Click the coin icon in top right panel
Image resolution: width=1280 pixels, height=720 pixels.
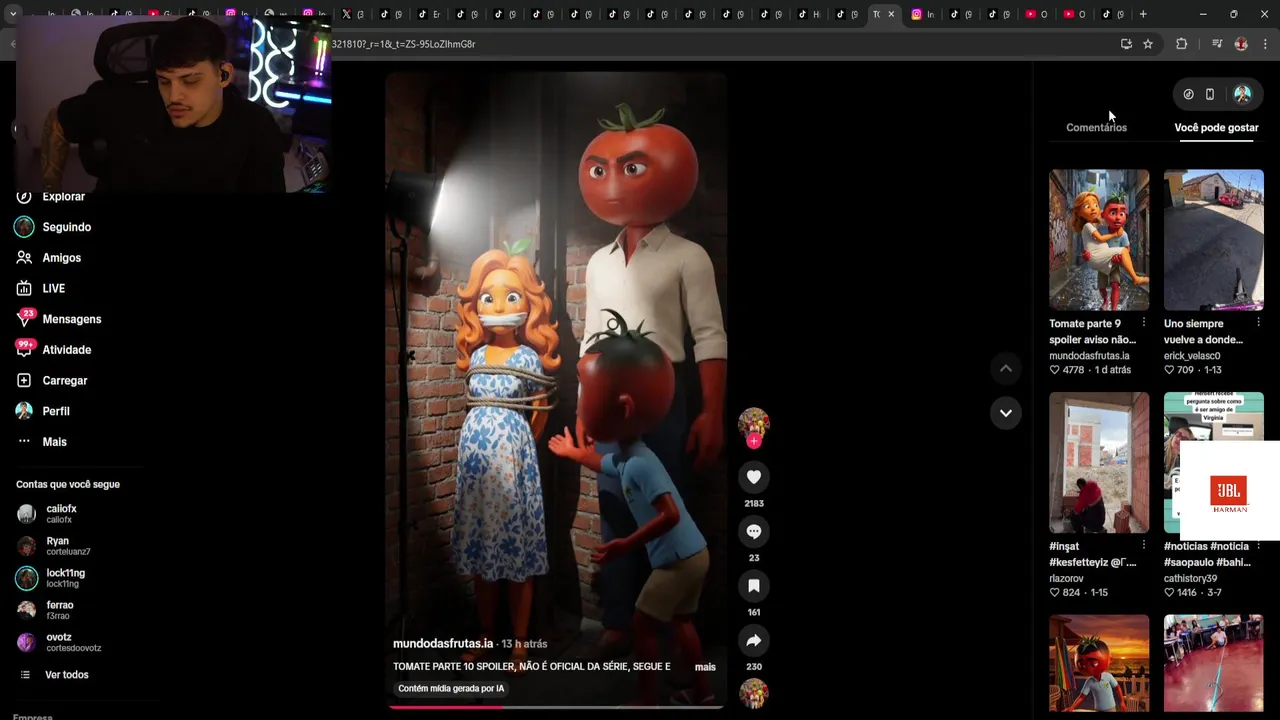coord(1188,94)
